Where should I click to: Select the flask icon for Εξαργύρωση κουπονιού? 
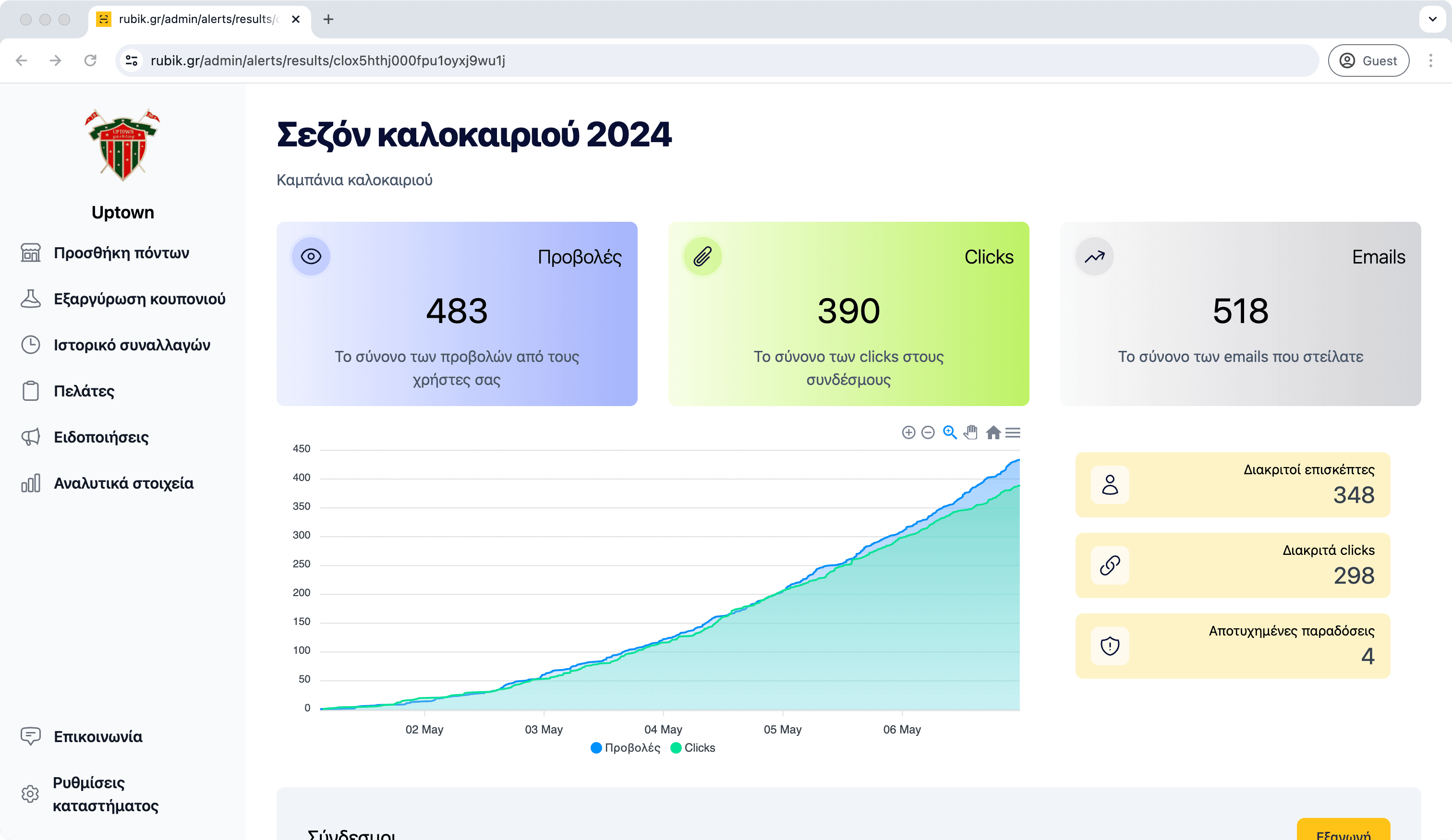coord(30,299)
